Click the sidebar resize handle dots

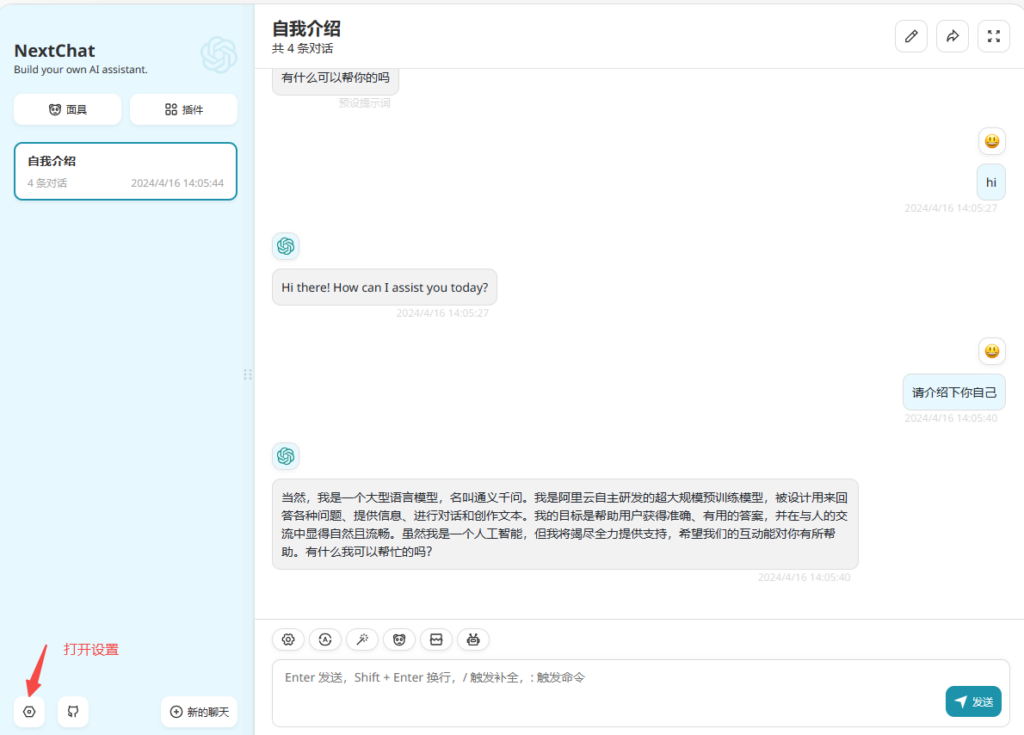point(247,375)
